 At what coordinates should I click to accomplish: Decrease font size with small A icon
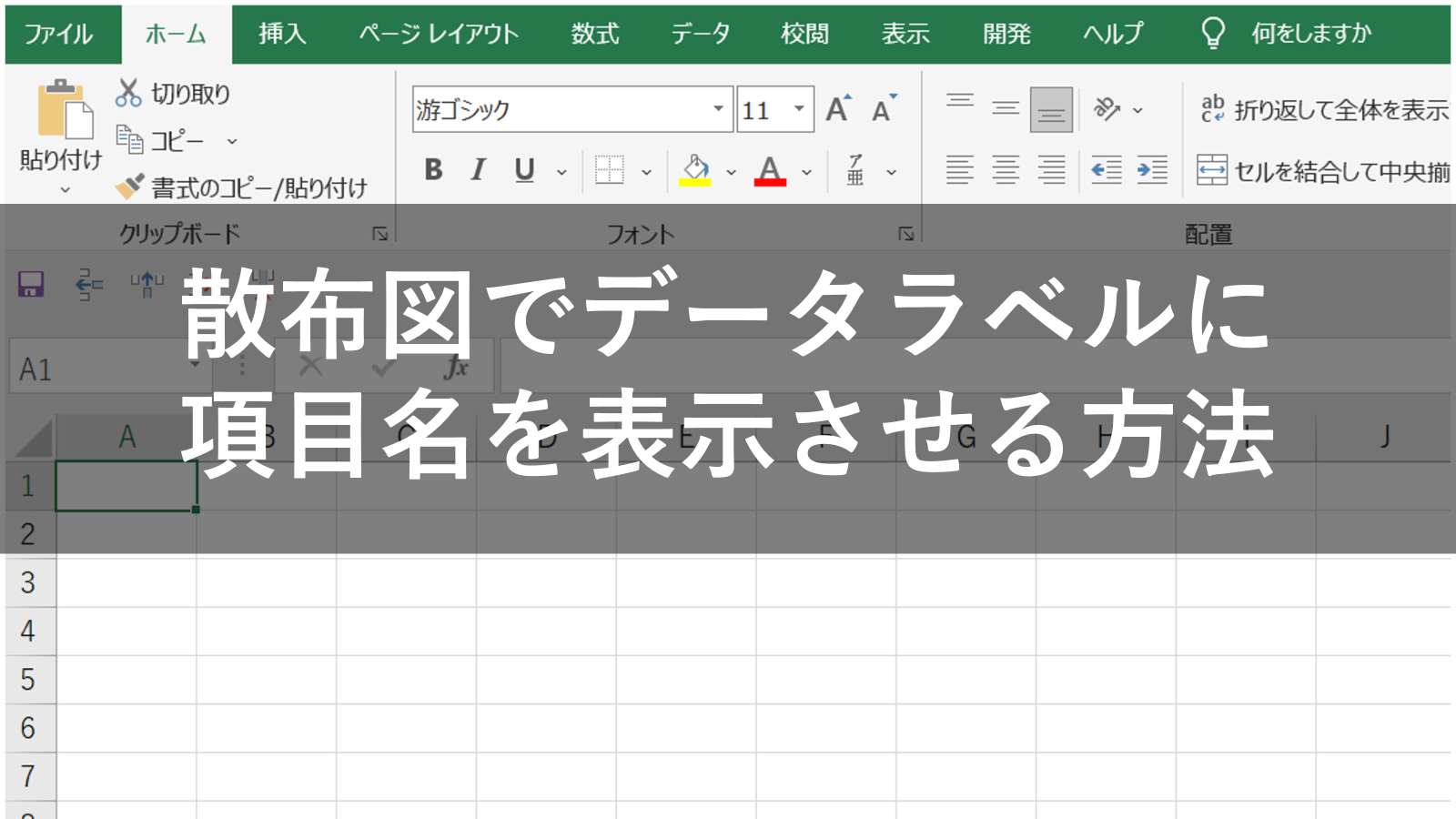[x=884, y=109]
